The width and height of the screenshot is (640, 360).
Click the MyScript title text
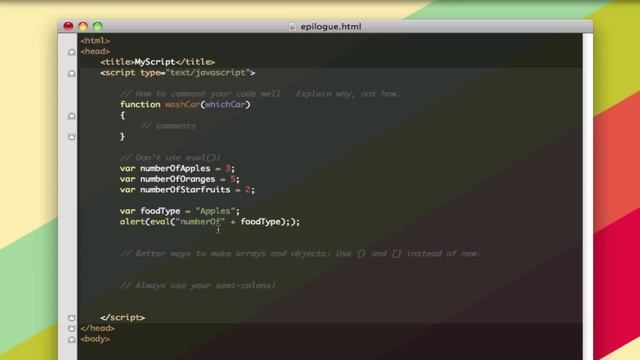pyautogui.click(x=155, y=62)
